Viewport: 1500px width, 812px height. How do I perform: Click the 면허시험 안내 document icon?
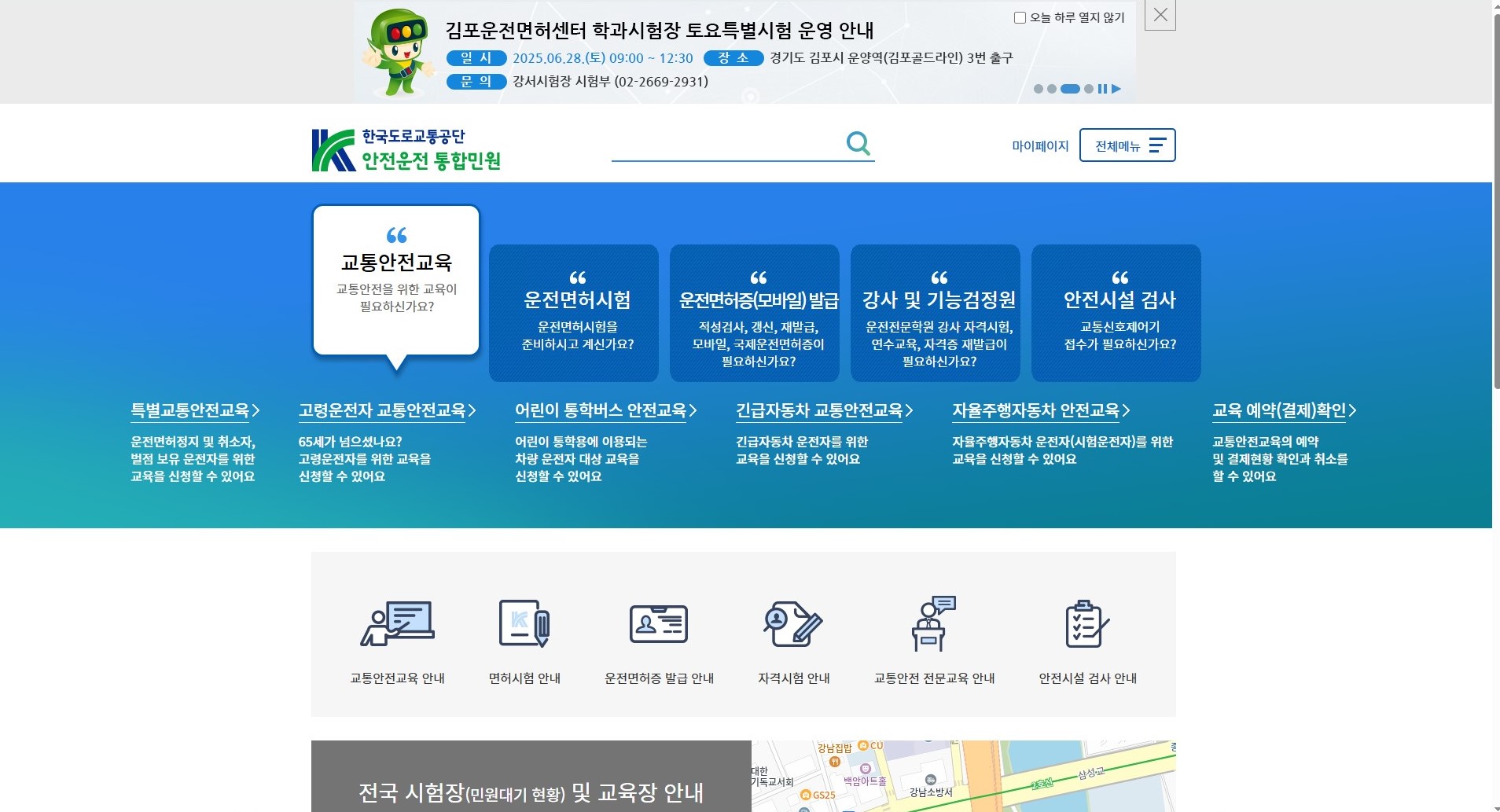click(x=527, y=623)
